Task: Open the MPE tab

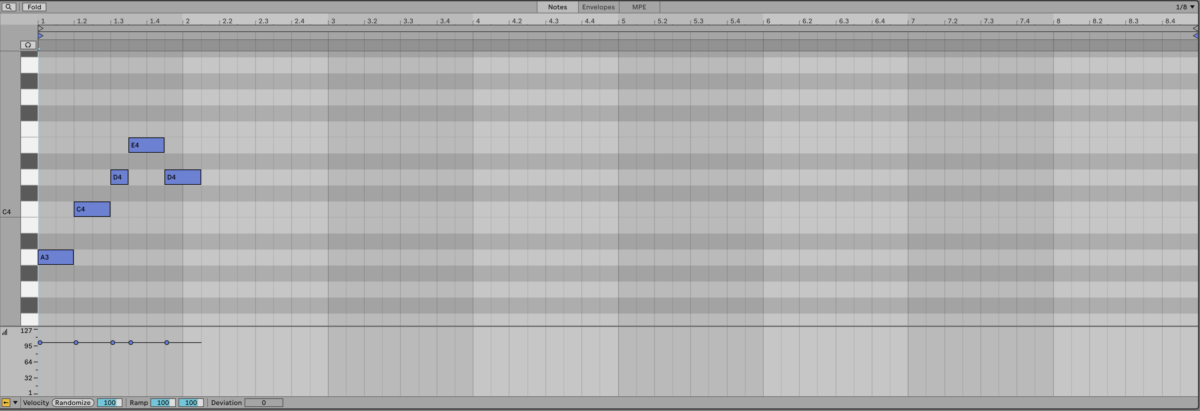Action: 639,7
